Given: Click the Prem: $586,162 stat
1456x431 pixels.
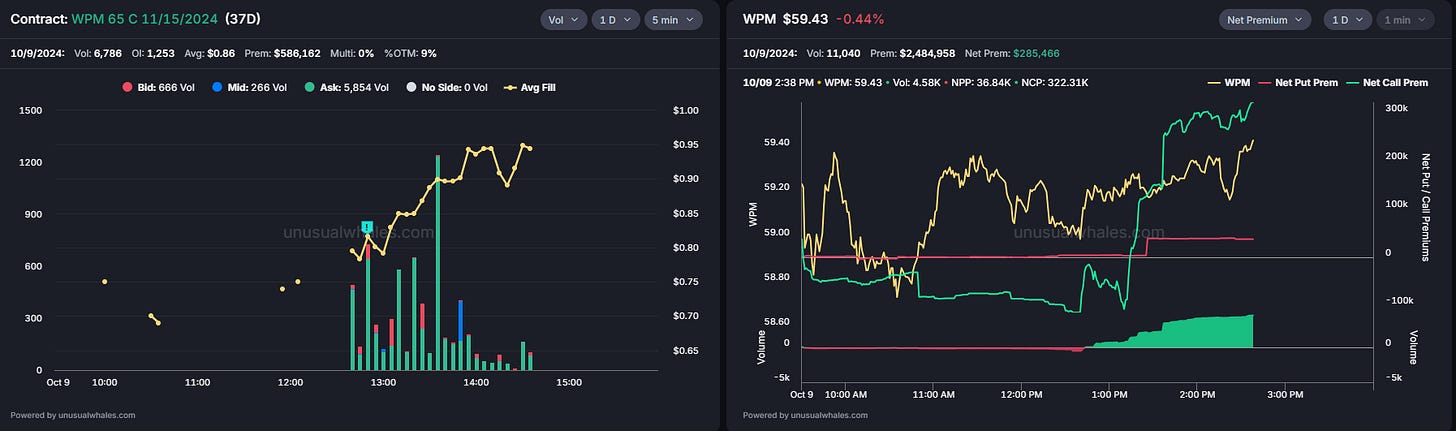Looking at the screenshot, I should tap(281, 53).
